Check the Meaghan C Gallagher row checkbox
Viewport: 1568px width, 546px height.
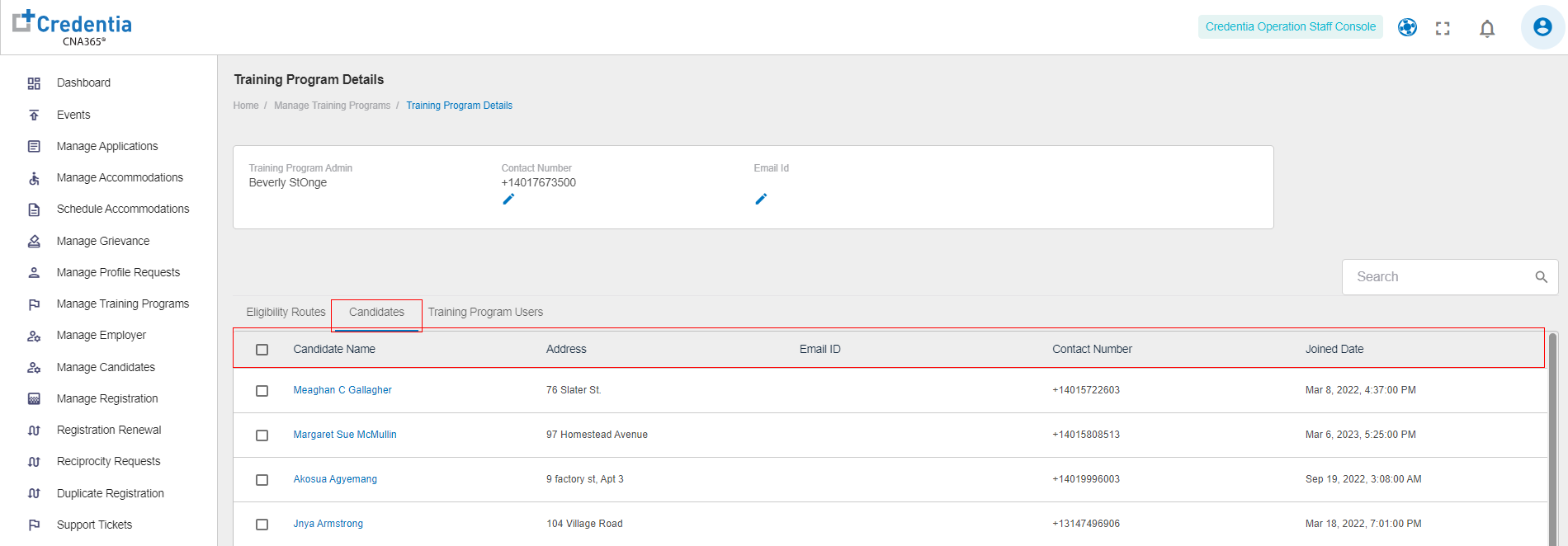tap(262, 391)
